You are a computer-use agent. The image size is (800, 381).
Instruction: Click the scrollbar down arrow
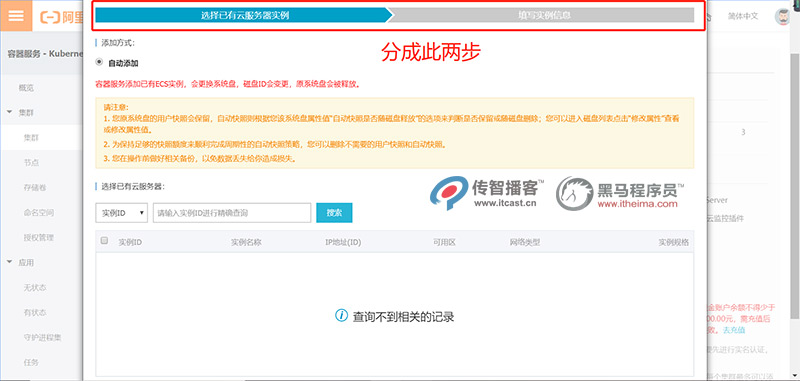(x=795, y=376)
